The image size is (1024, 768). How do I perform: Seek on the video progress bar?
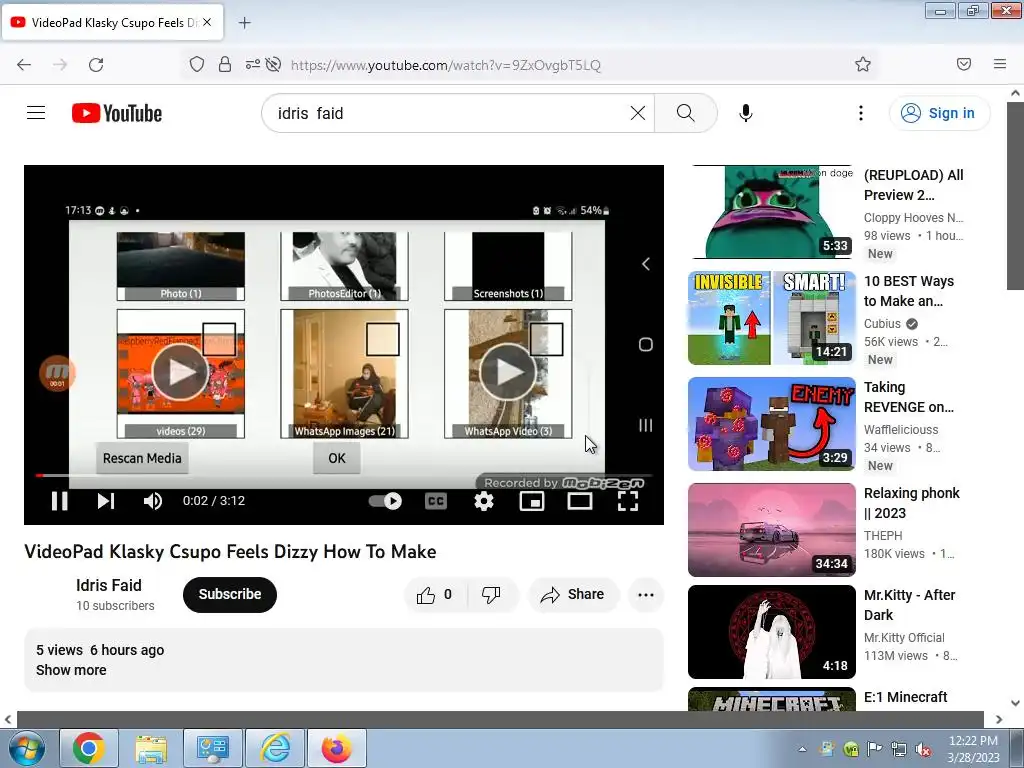pos(344,475)
